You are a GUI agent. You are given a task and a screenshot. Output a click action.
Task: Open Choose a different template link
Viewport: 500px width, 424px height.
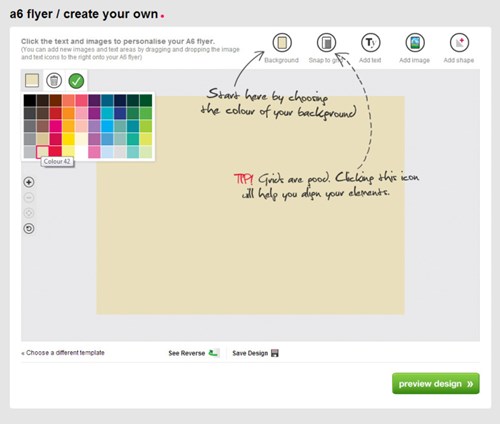(x=63, y=353)
